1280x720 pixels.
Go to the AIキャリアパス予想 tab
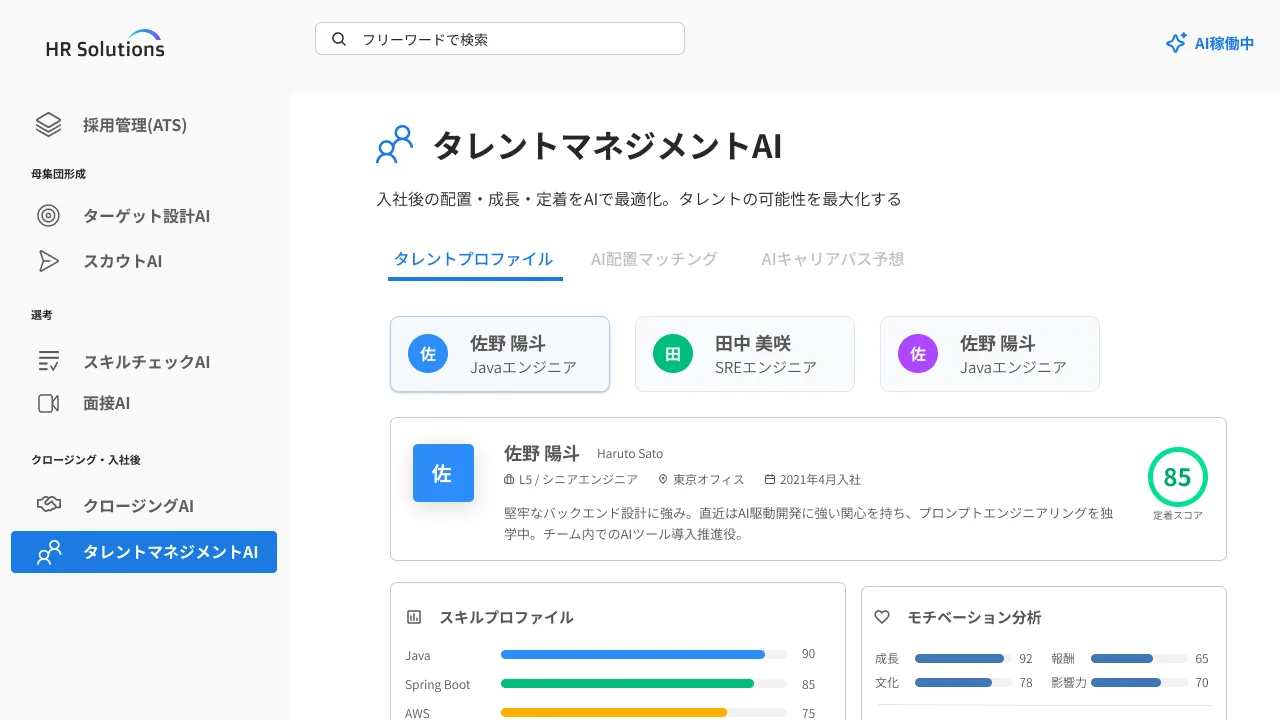(833, 259)
